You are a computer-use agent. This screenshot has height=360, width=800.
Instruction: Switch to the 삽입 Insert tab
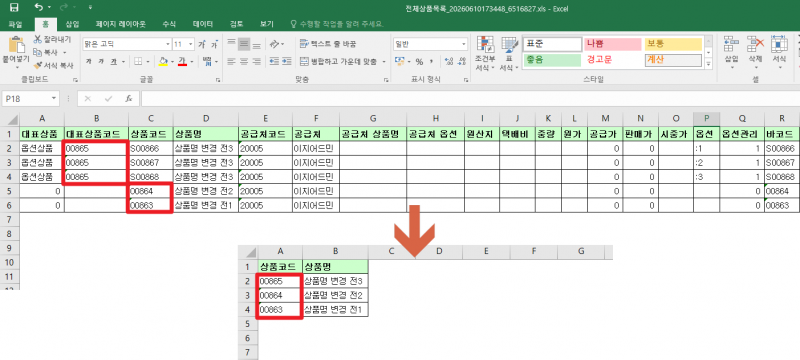pos(72,24)
